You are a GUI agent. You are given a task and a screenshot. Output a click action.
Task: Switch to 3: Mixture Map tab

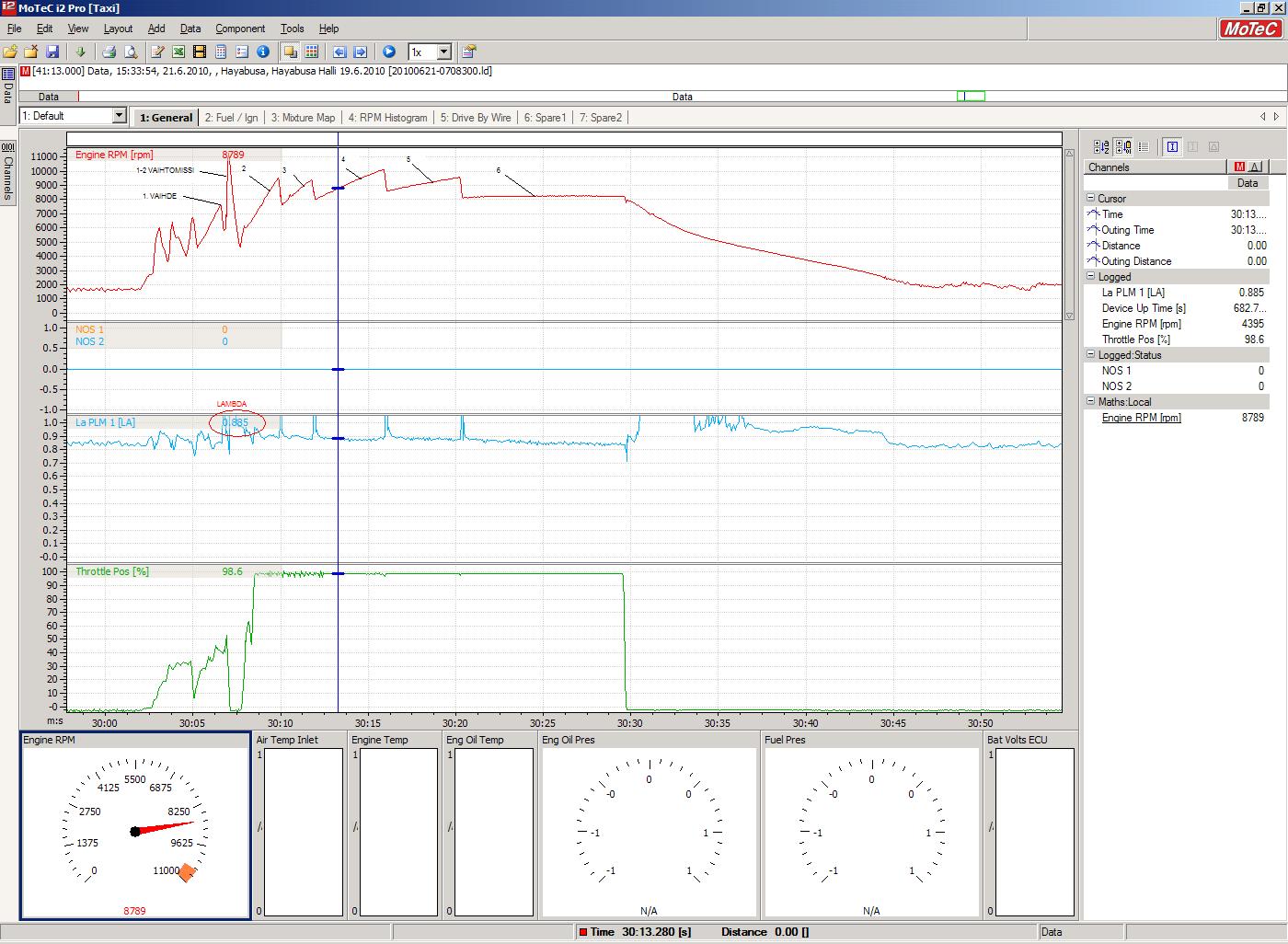click(x=303, y=118)
